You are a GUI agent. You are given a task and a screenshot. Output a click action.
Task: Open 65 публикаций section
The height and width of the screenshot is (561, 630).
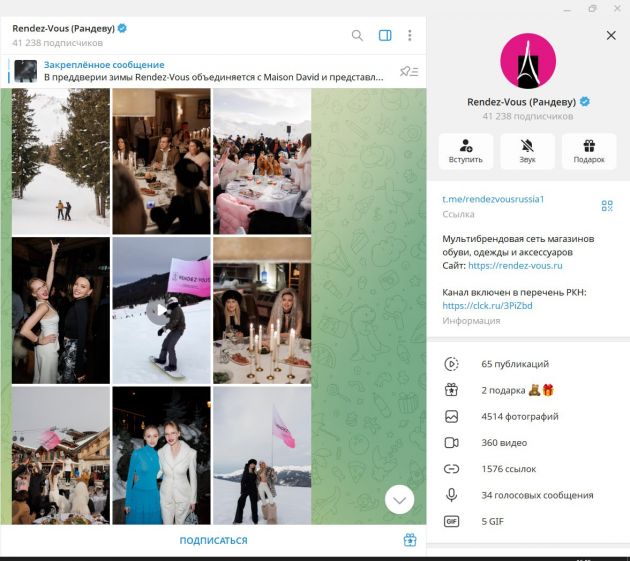click(514, 364)
